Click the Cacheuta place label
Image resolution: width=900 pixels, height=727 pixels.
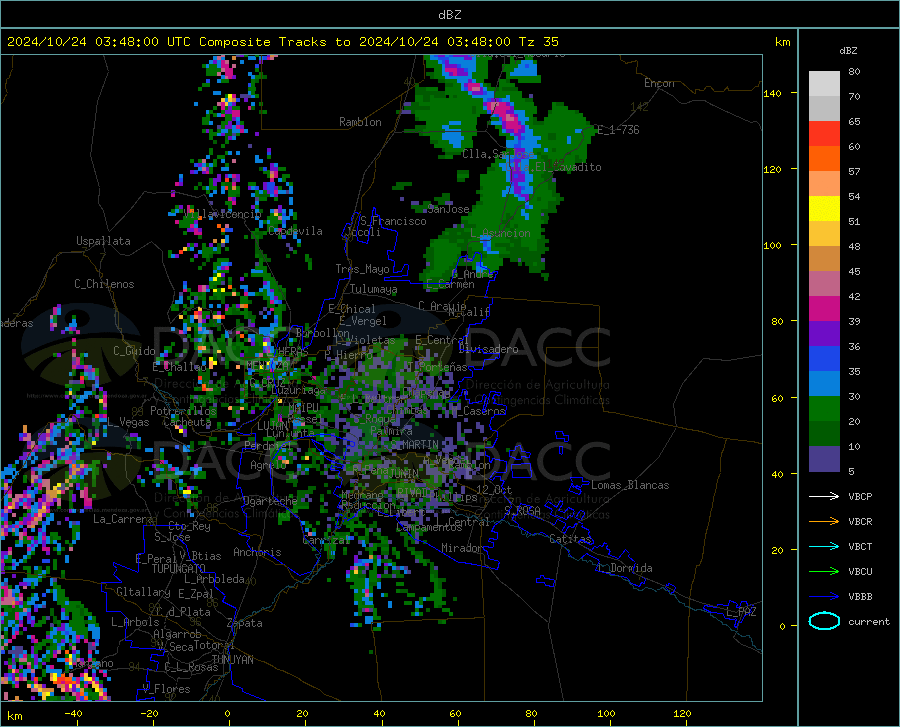(x=187, y=422)
